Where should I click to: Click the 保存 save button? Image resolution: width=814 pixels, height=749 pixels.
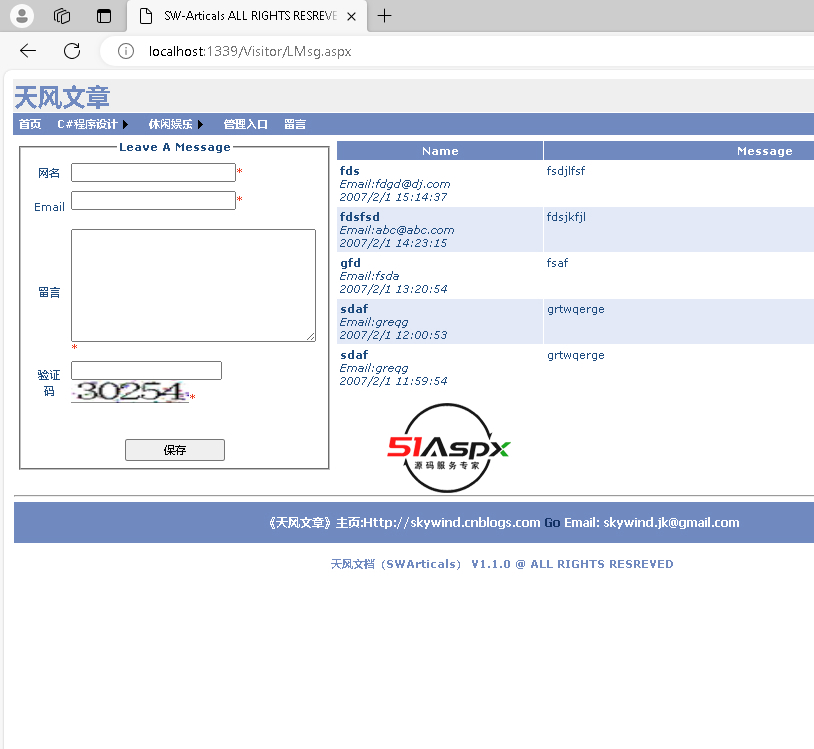point(175,450)
